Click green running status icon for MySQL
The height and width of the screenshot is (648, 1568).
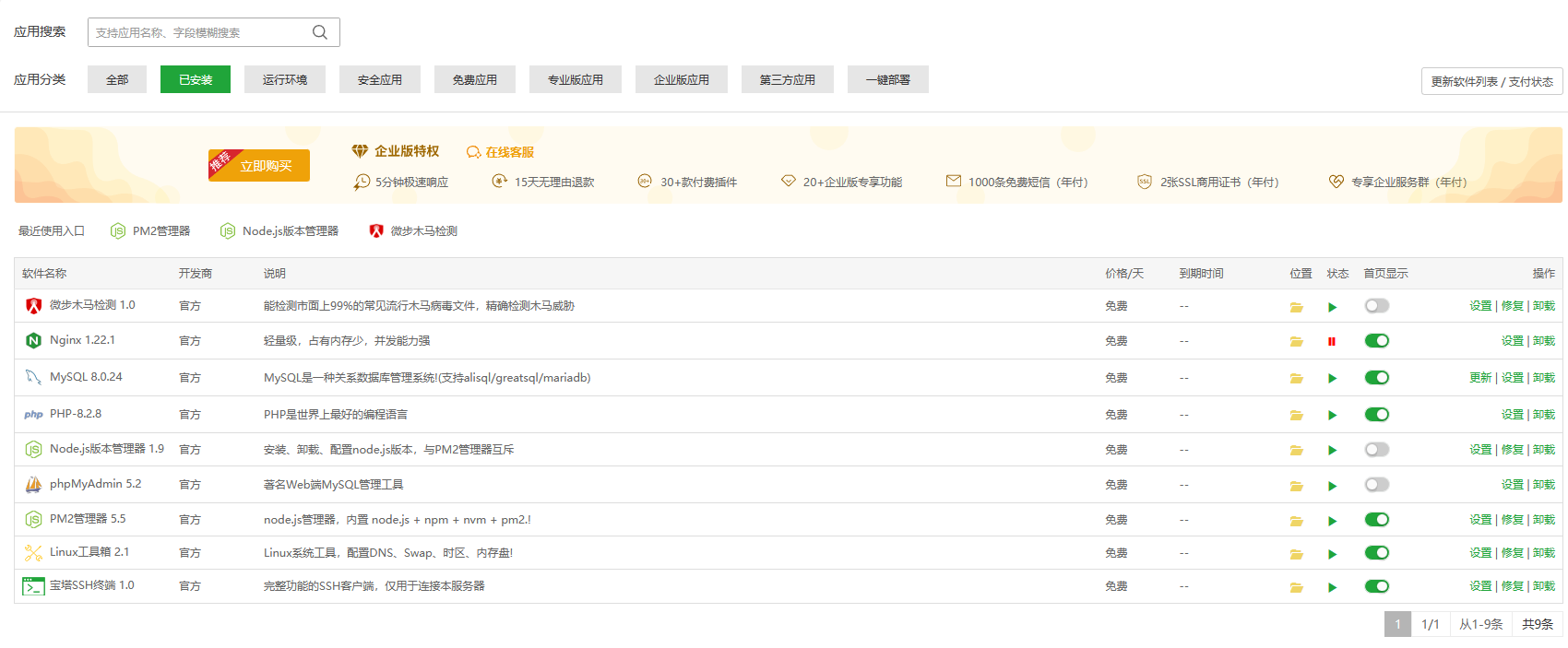tap(1332, 379)
